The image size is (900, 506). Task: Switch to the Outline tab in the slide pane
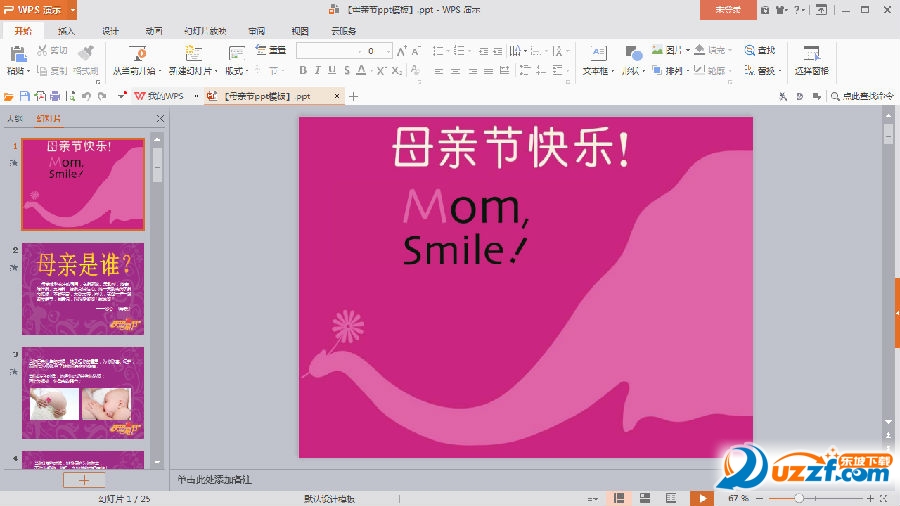pos(15,118)
